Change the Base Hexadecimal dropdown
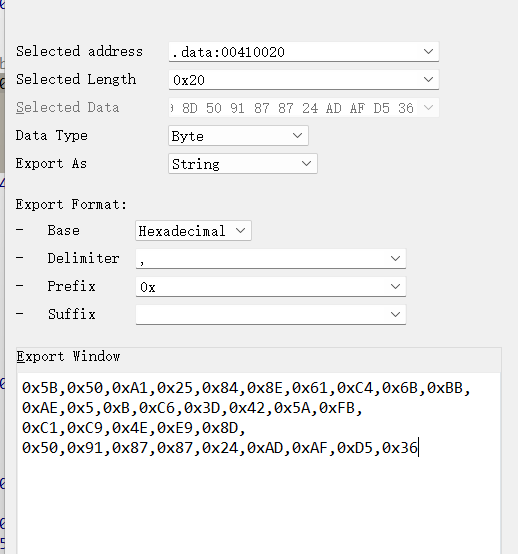Screen dimensions: 518x554 241,230
